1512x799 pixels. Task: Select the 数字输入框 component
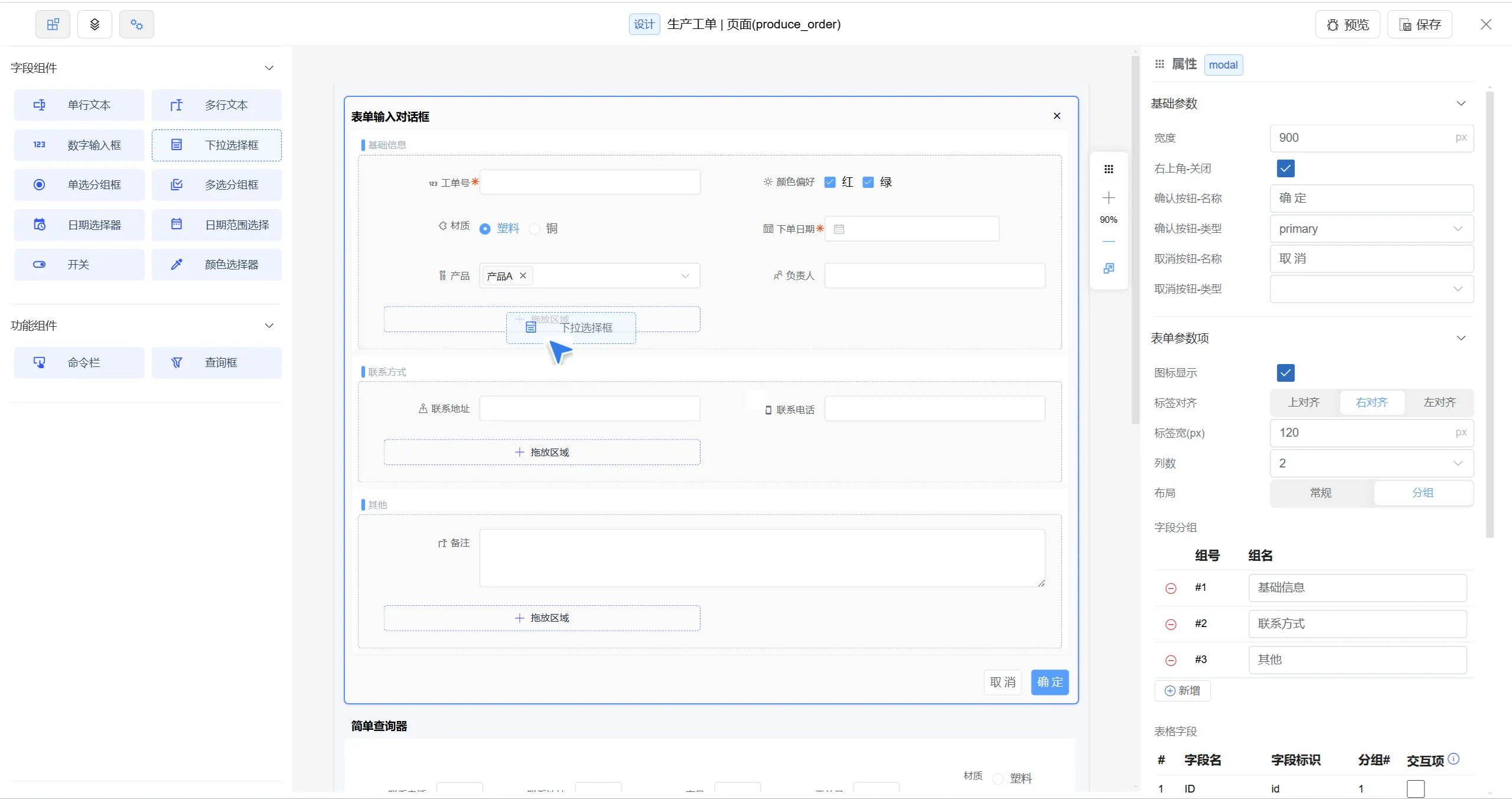79,145
